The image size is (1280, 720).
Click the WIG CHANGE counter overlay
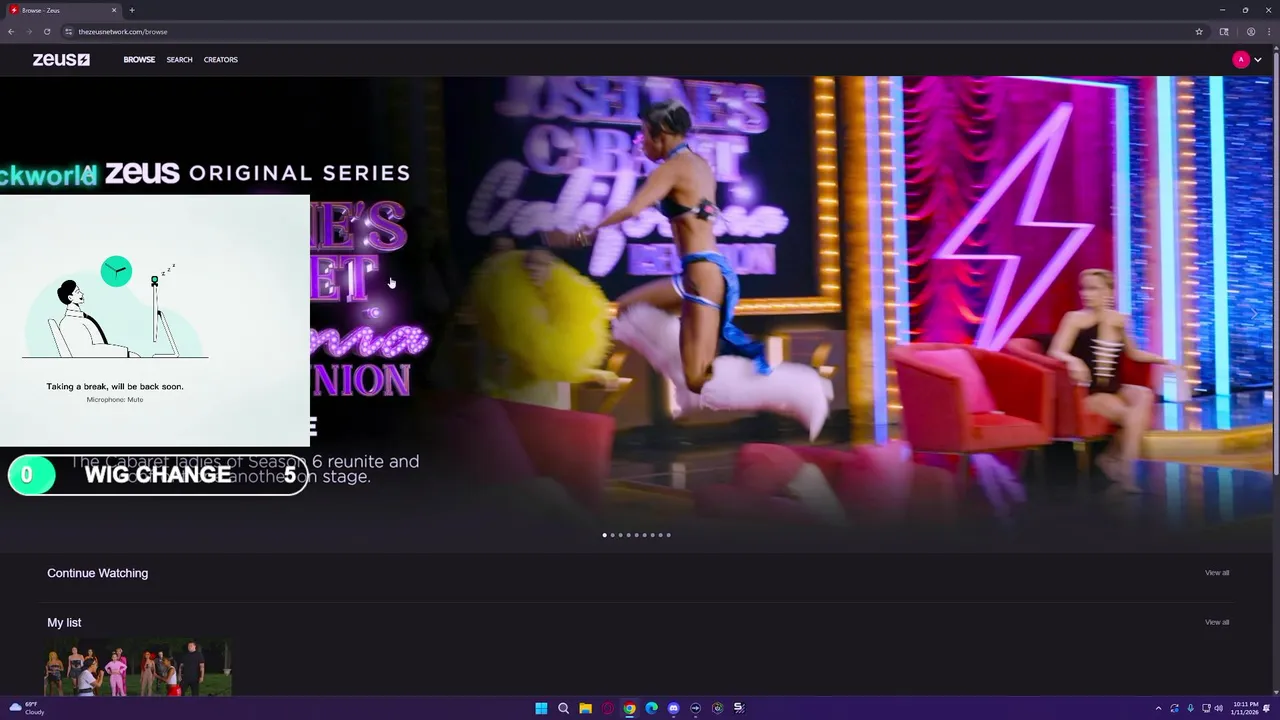click(x=158, y=475)
